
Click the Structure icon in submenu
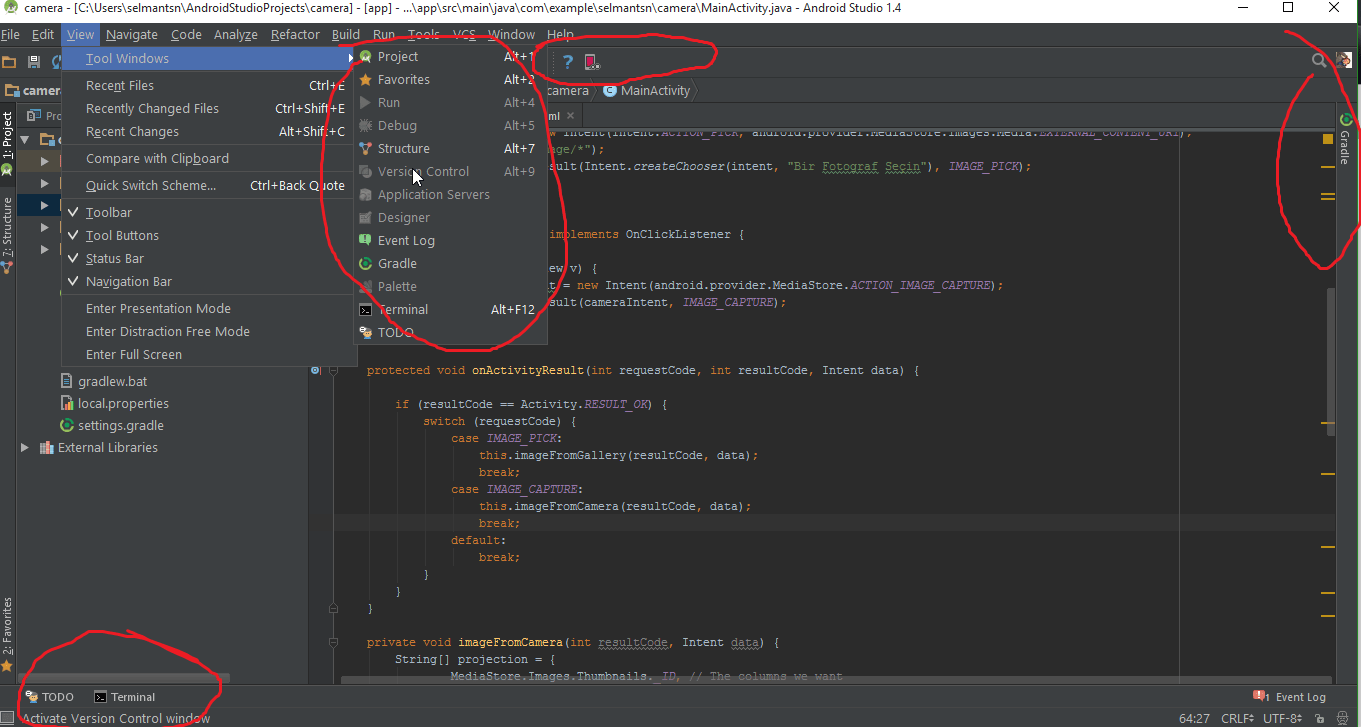point(366,149)
